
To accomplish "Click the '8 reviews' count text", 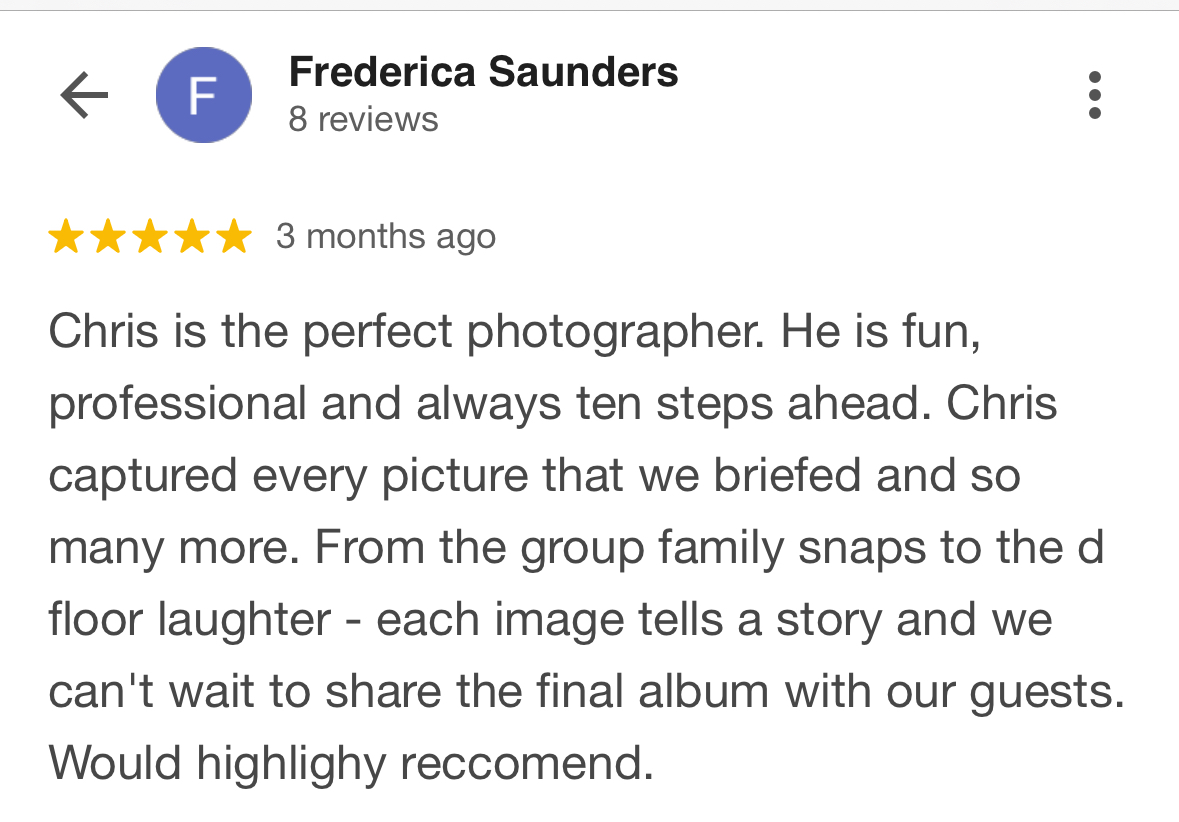I will [x=363, y=120].
